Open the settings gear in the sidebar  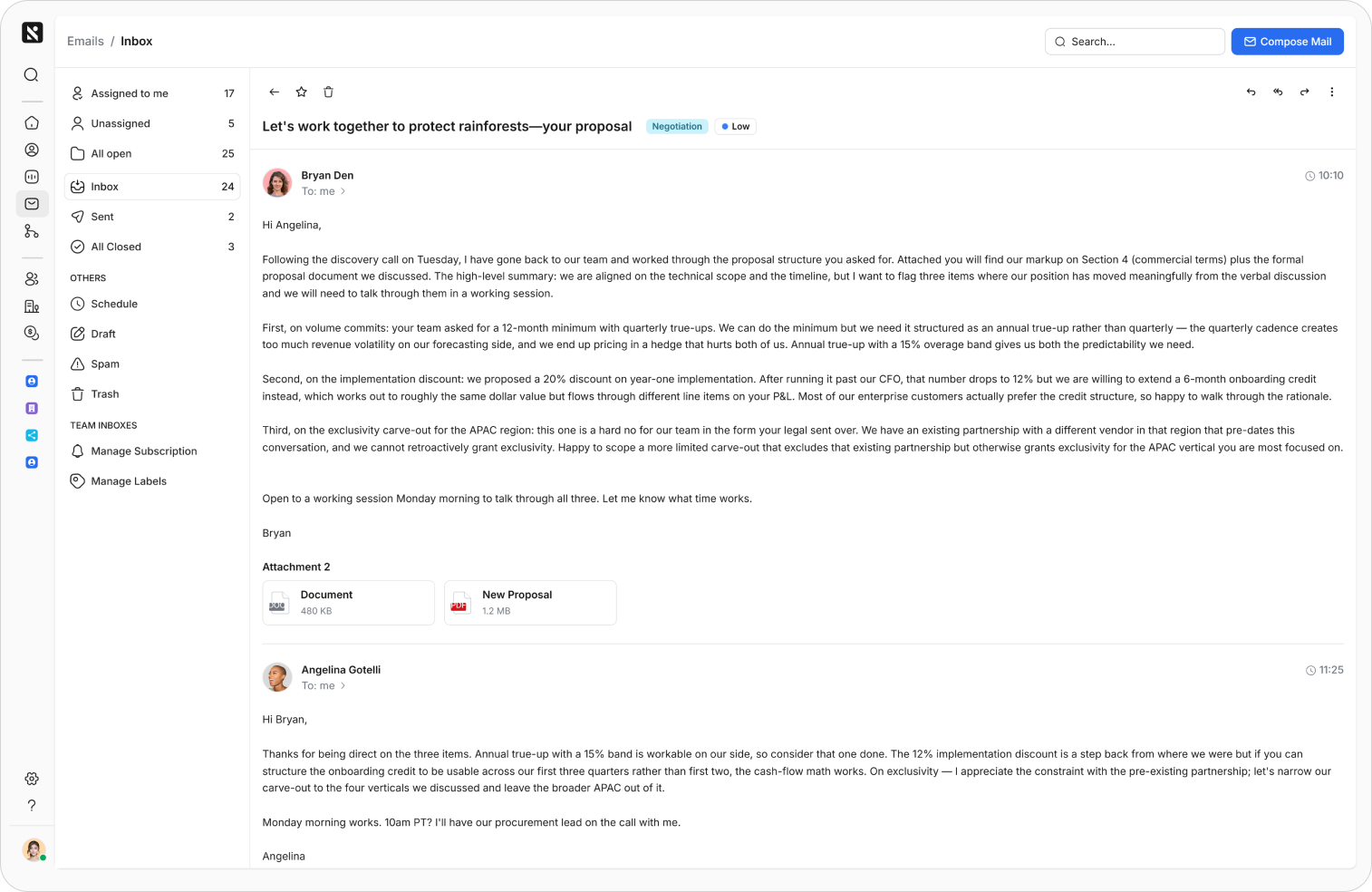pos(32,779)
